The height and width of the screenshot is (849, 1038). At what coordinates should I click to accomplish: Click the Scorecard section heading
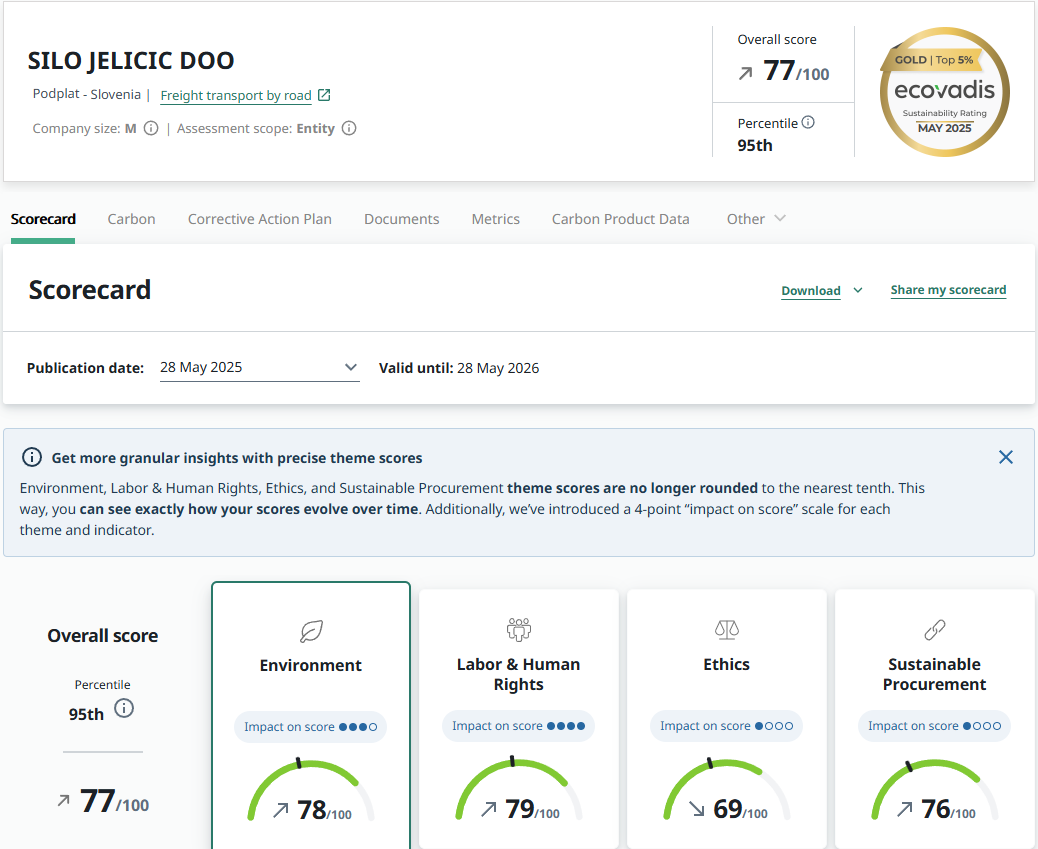(89, 290)
